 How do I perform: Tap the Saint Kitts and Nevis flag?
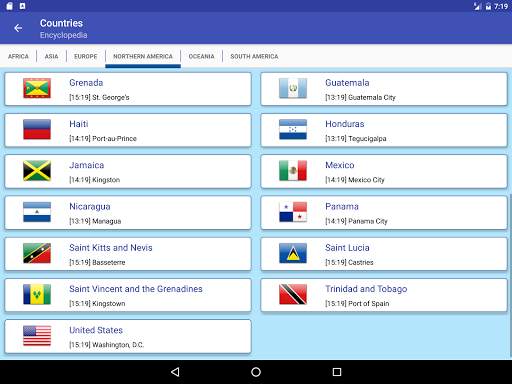(x=37, y=253)
